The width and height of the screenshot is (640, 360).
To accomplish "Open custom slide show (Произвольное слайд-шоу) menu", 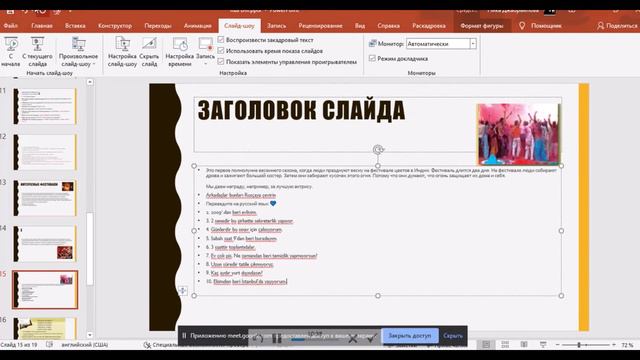I will click(x=78, y=52).
